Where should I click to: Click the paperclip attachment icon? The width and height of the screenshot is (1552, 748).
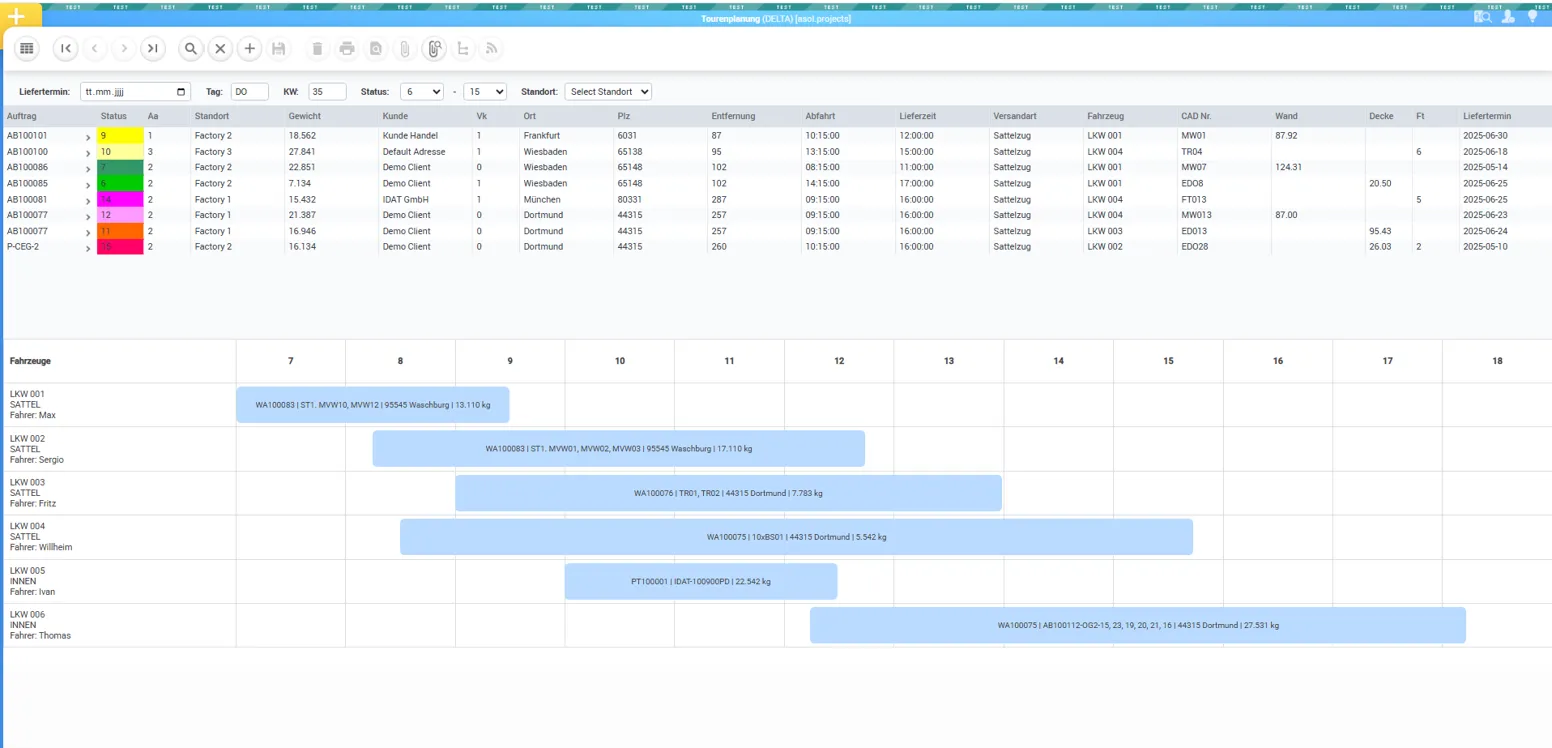point(405,48)
